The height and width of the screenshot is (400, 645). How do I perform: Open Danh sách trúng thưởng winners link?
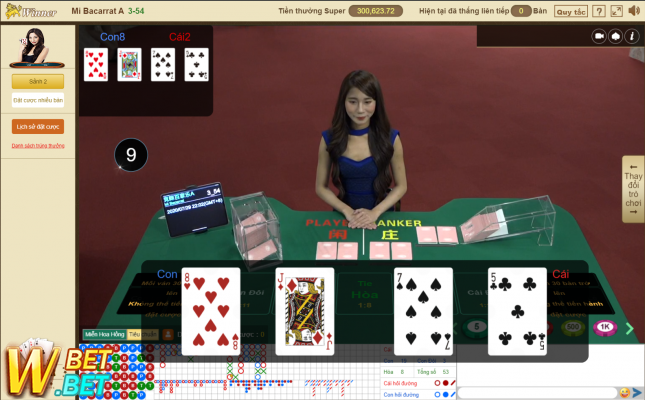(38, 146)
